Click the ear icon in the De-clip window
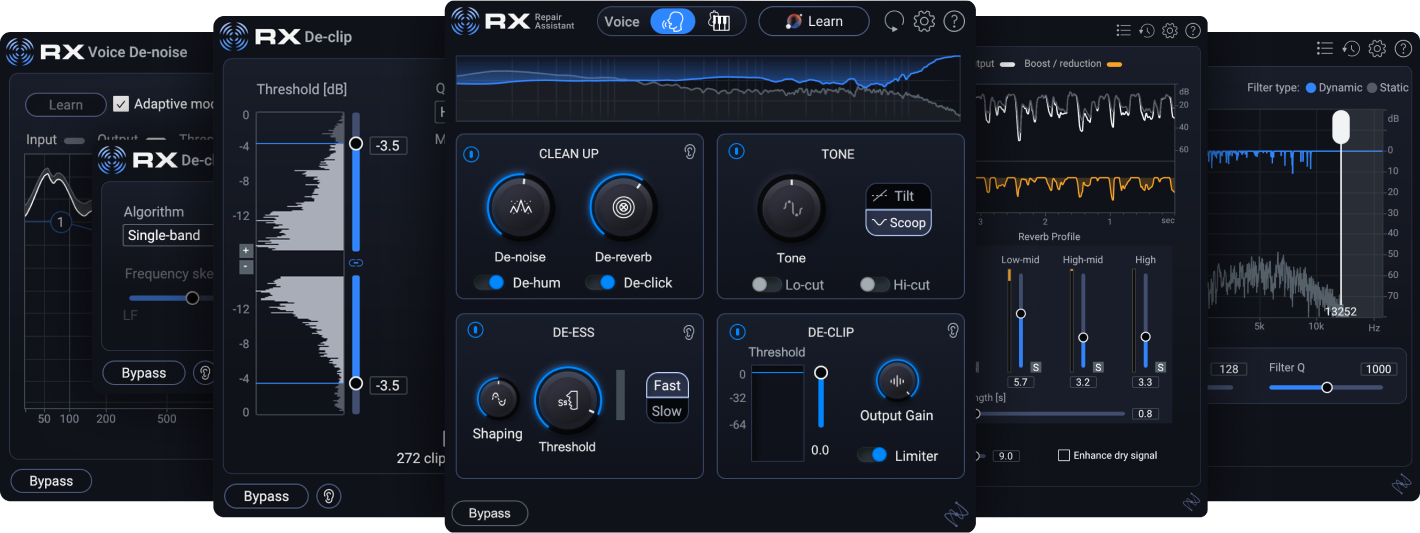1420x533 pixels. click(x=328, y=496)
